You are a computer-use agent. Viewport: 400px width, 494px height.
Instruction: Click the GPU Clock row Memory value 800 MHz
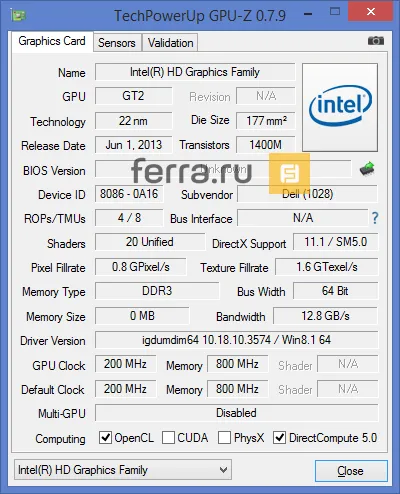click(x=237, y=364)
